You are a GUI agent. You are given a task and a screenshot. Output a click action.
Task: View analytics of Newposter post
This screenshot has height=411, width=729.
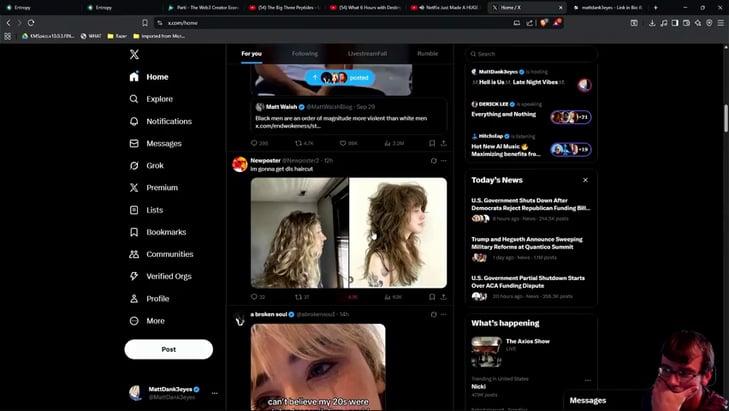(393, 297)
